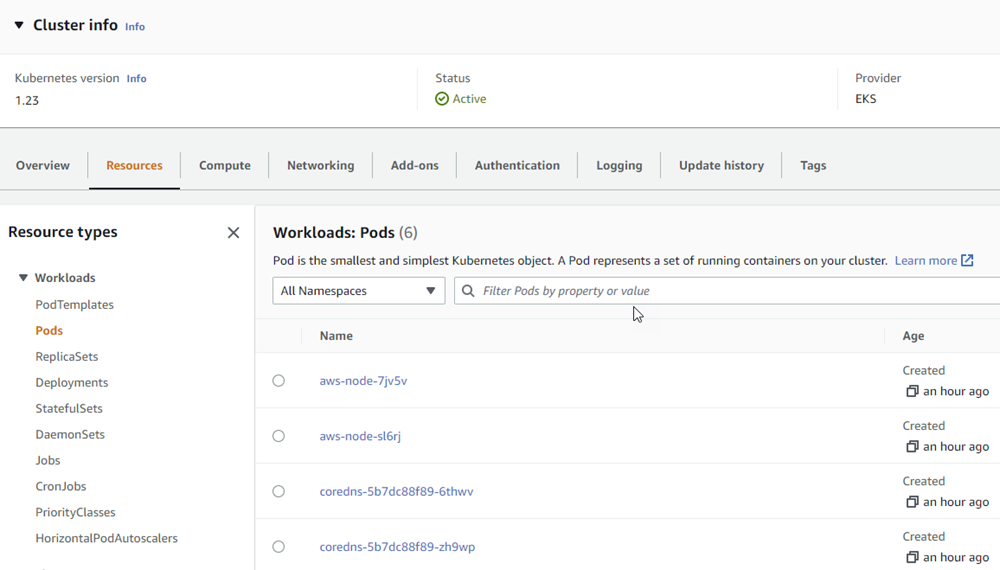
Task: Open pod coredns-5b7dc88f89-6thwv
Action: 397,492
